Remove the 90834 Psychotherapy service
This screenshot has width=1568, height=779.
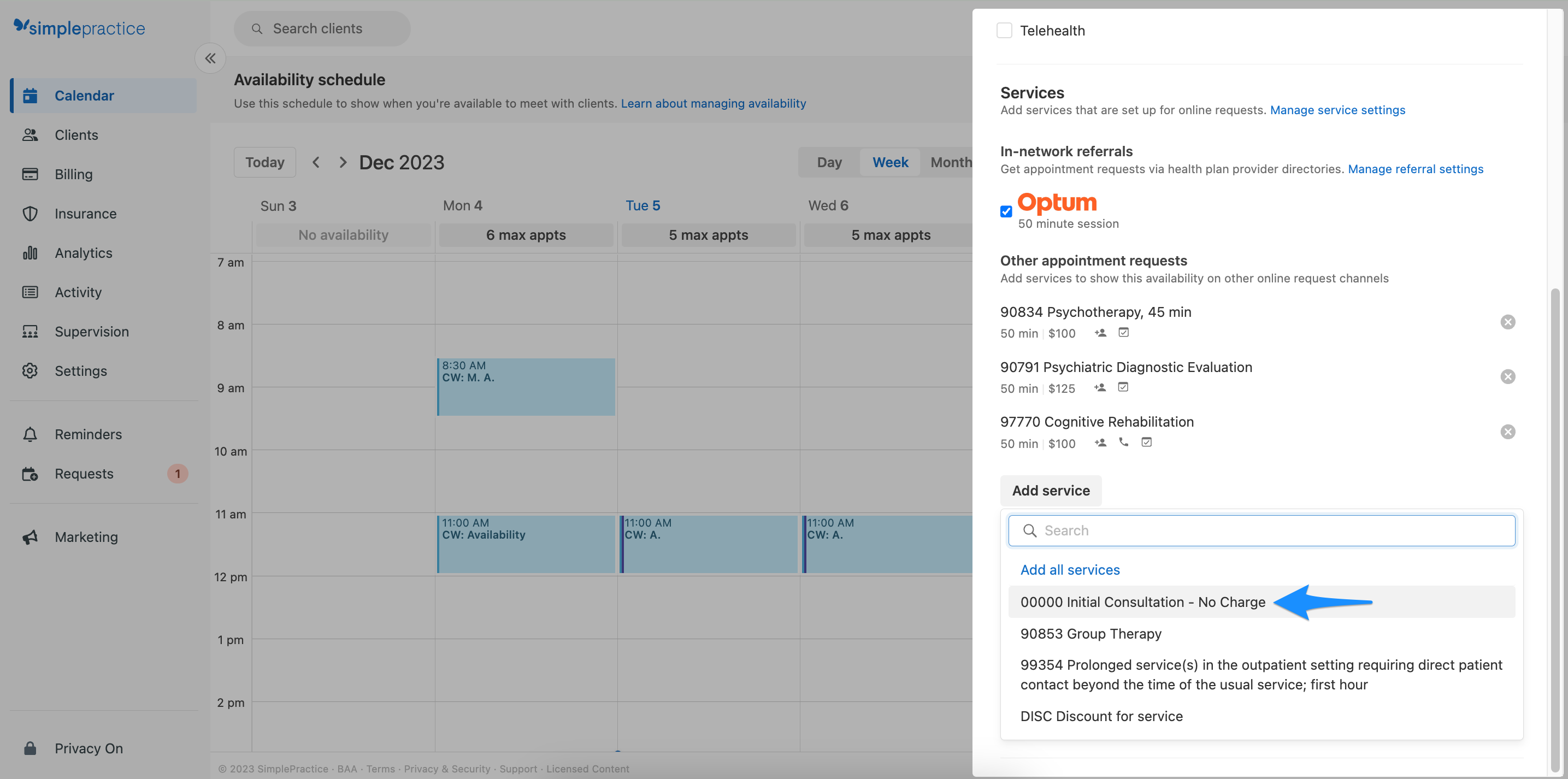pos(1508,322)
